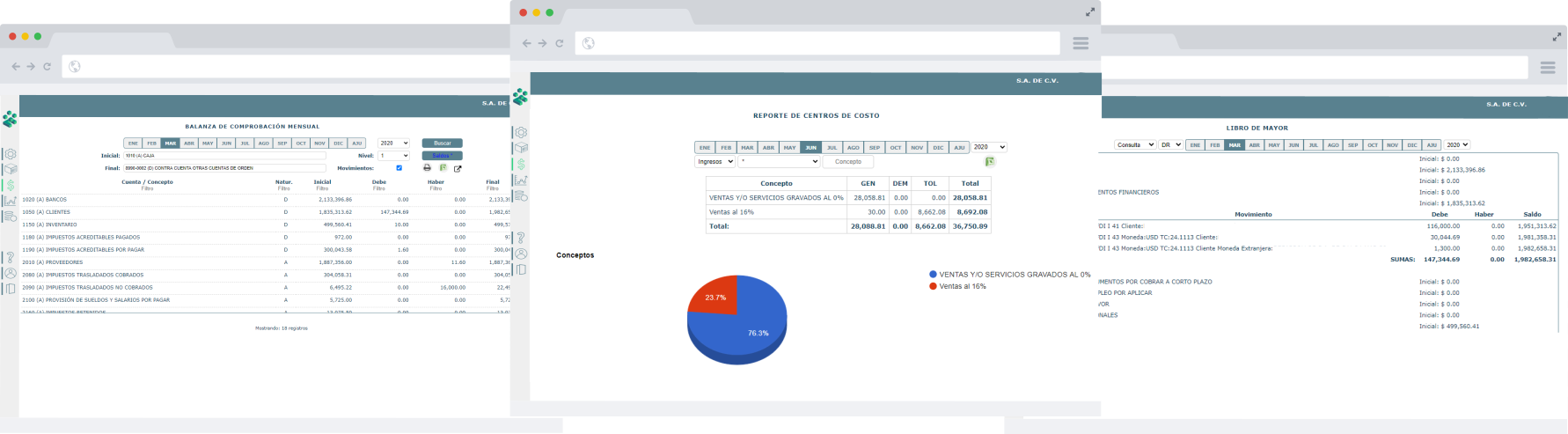
Task: Select the DIC month tab in Libro de Mayor
Action: (1412, 145)
